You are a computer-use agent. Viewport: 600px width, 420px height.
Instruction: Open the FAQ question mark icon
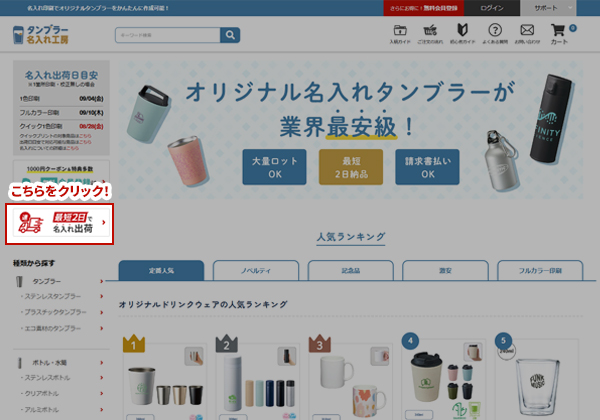[x=495, y=30]
